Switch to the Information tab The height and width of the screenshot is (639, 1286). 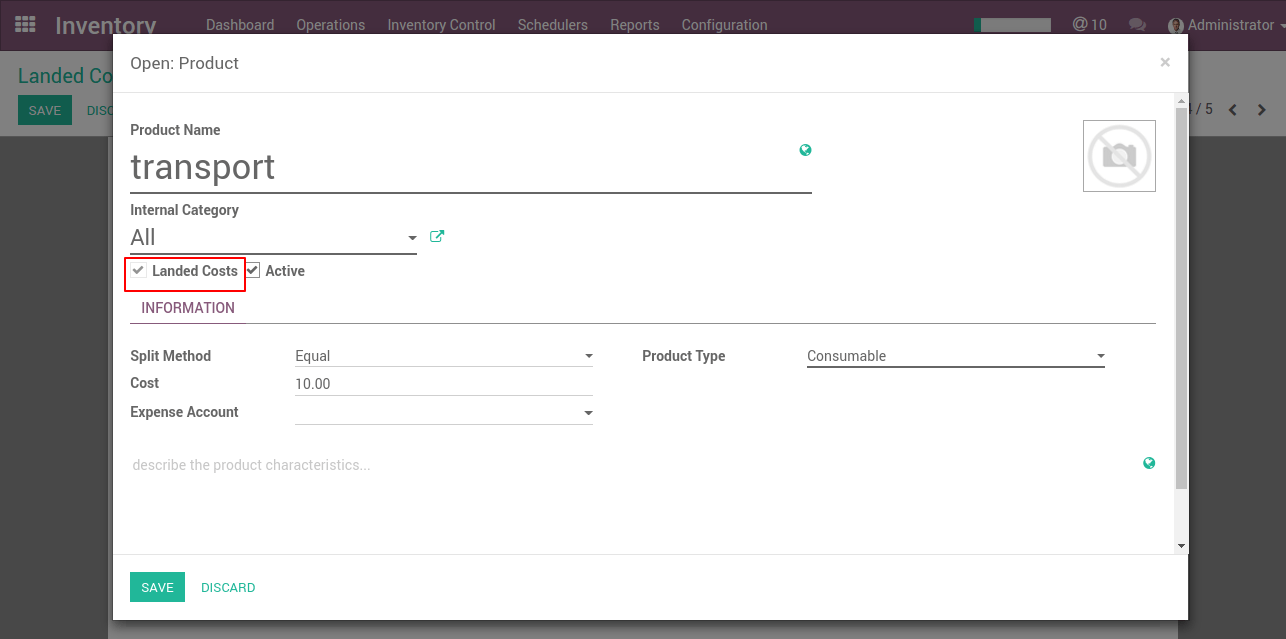[x=188, y=308]
